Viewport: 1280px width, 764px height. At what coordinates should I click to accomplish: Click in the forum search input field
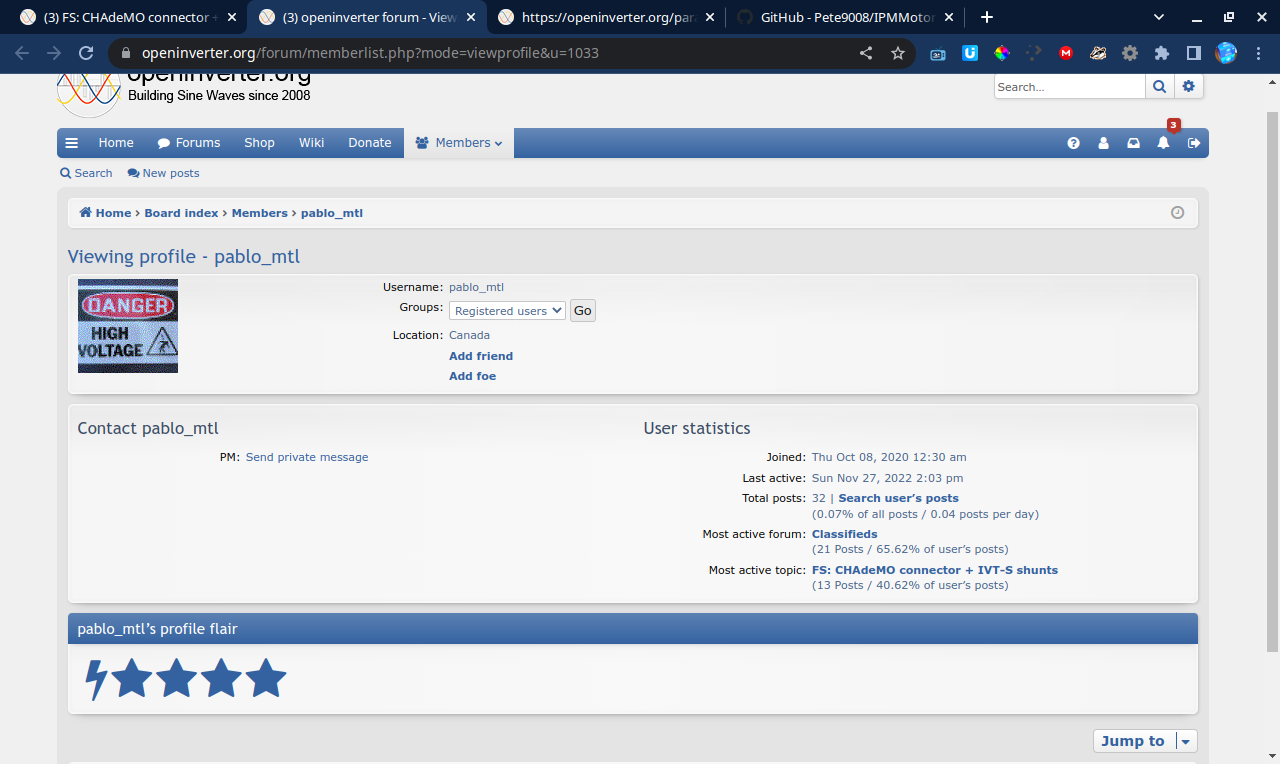(1069, 87)
